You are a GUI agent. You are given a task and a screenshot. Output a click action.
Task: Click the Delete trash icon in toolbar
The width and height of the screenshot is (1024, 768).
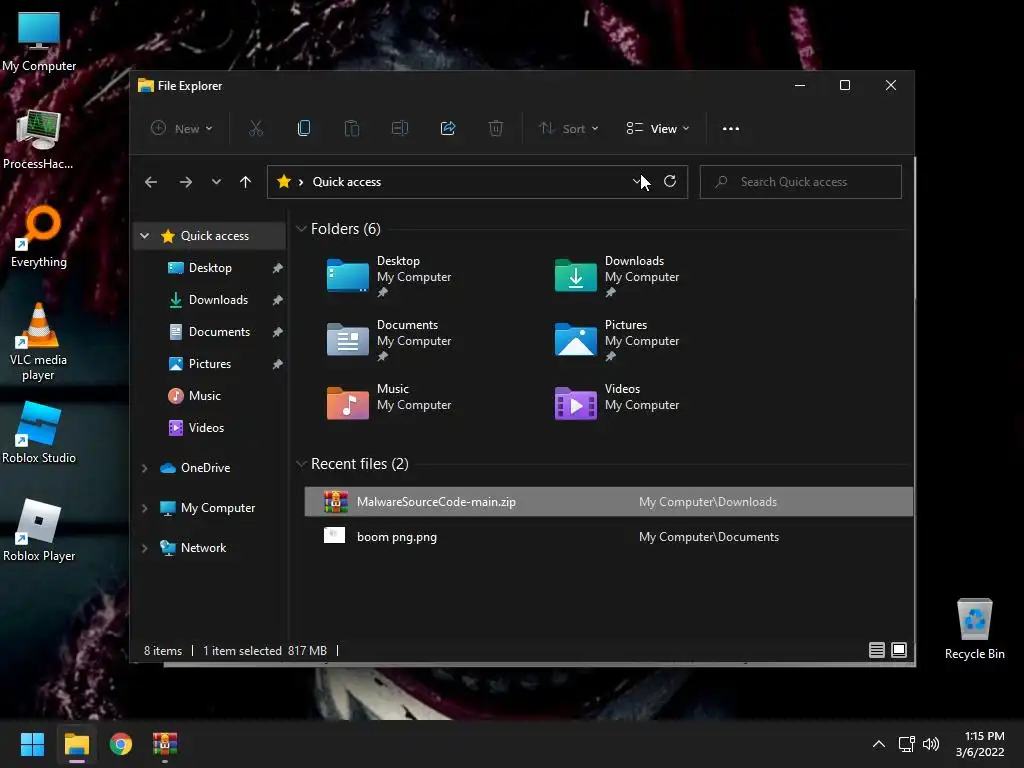click(496, 129)
